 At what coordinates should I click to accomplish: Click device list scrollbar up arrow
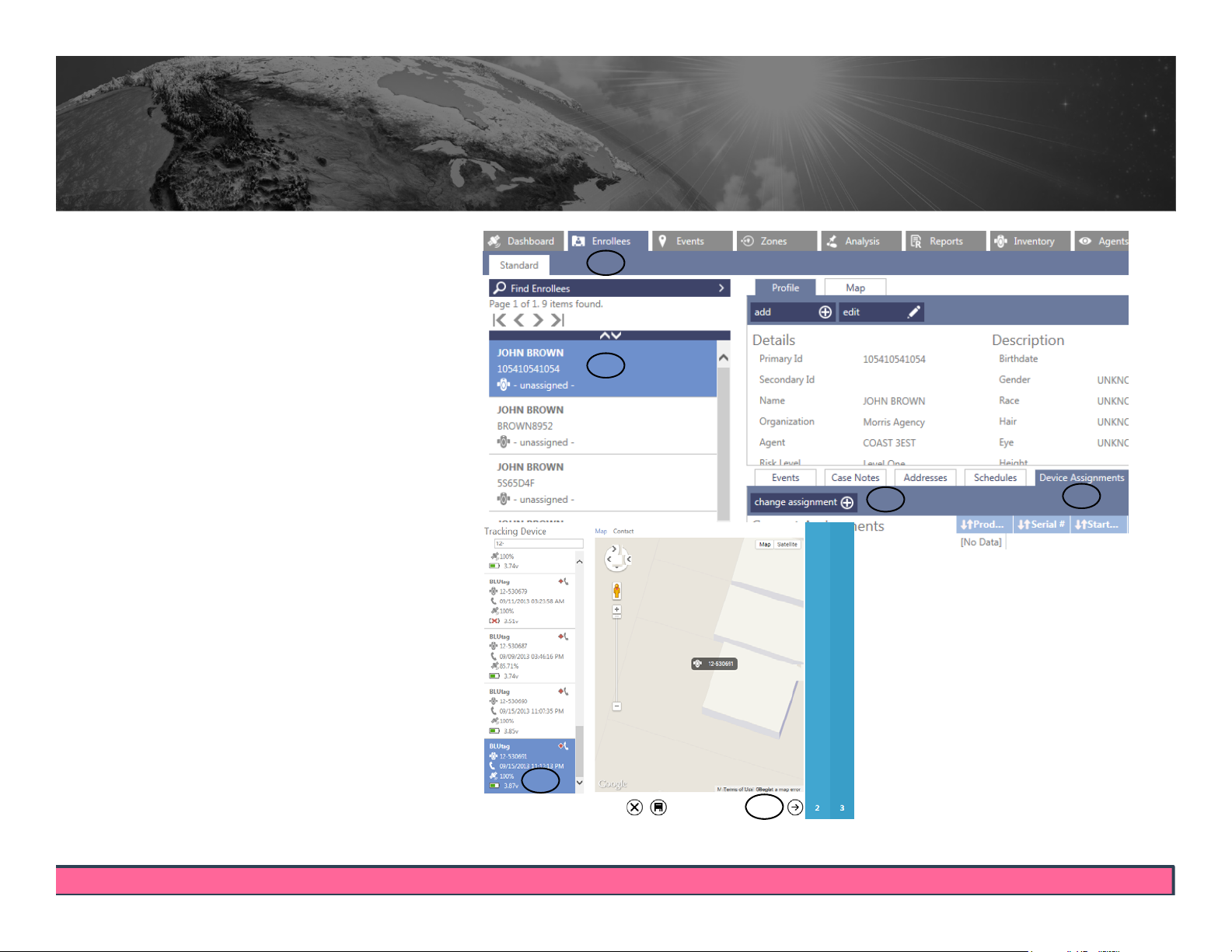(580, 561)
